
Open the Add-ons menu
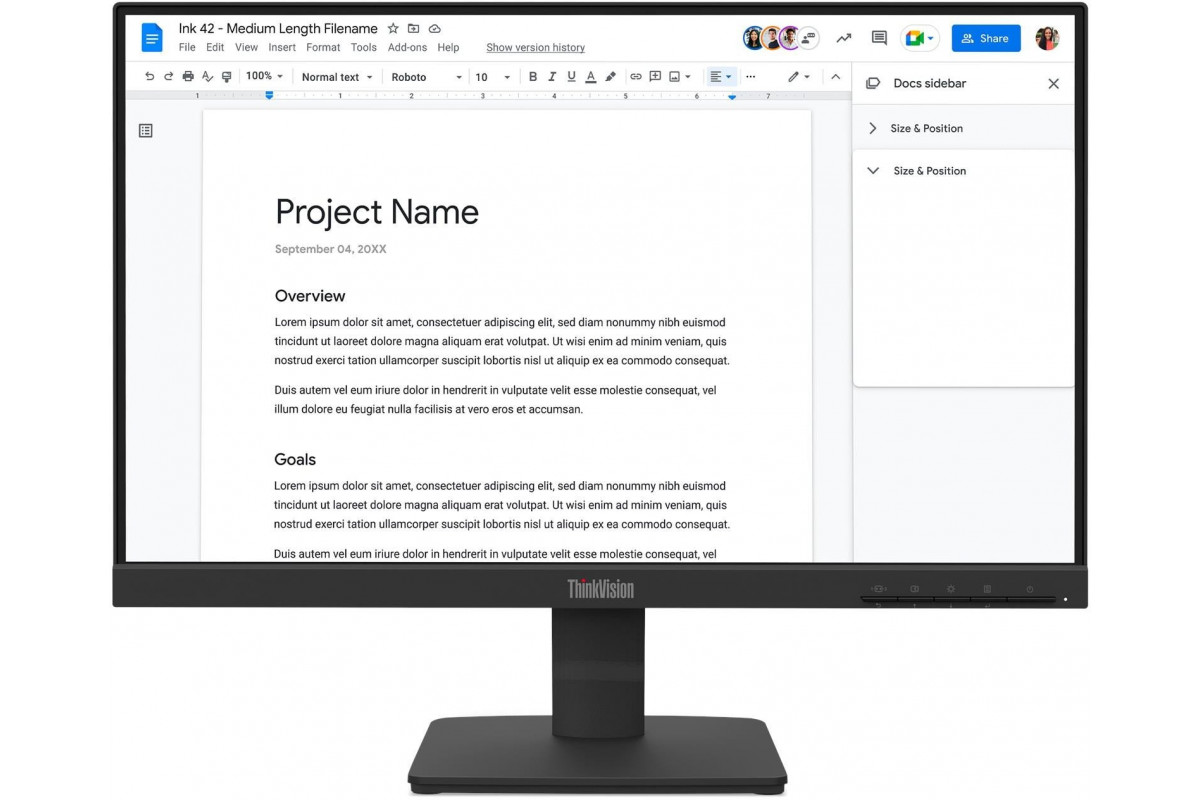(407, 47)
